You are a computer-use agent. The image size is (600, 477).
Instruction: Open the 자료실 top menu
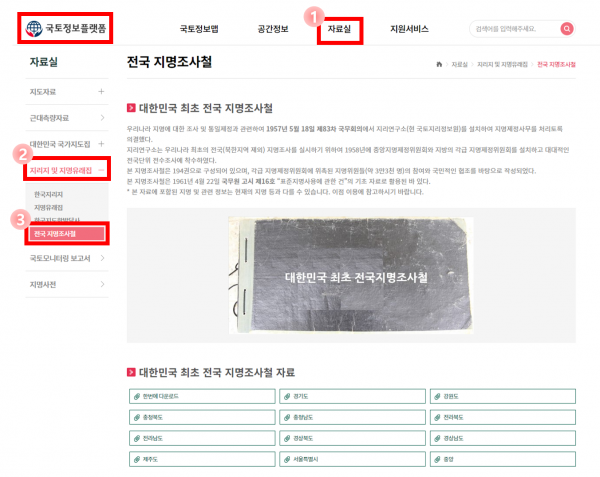point(339,29)
